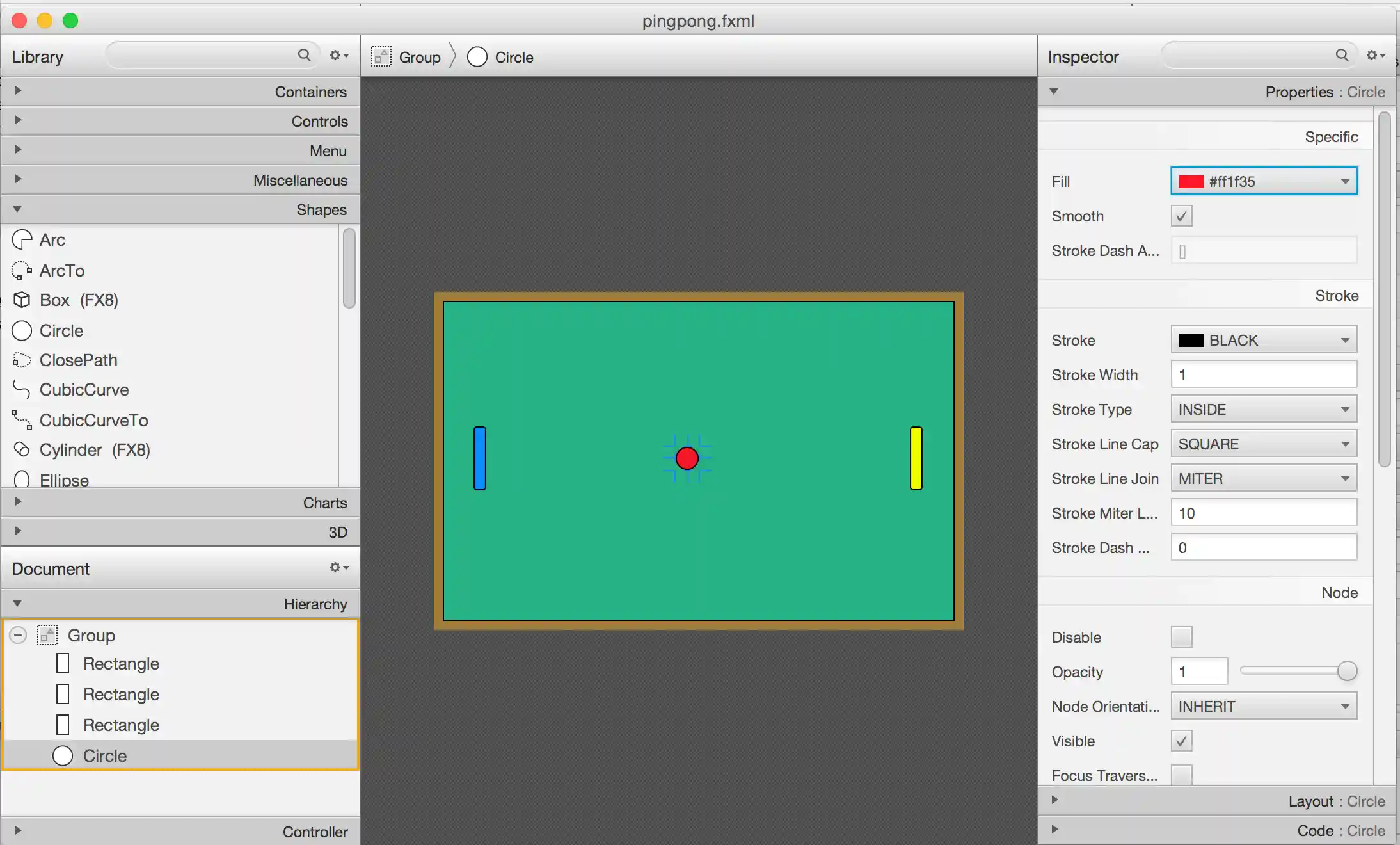Enable the Disable checkbox

coord(1181,637)
